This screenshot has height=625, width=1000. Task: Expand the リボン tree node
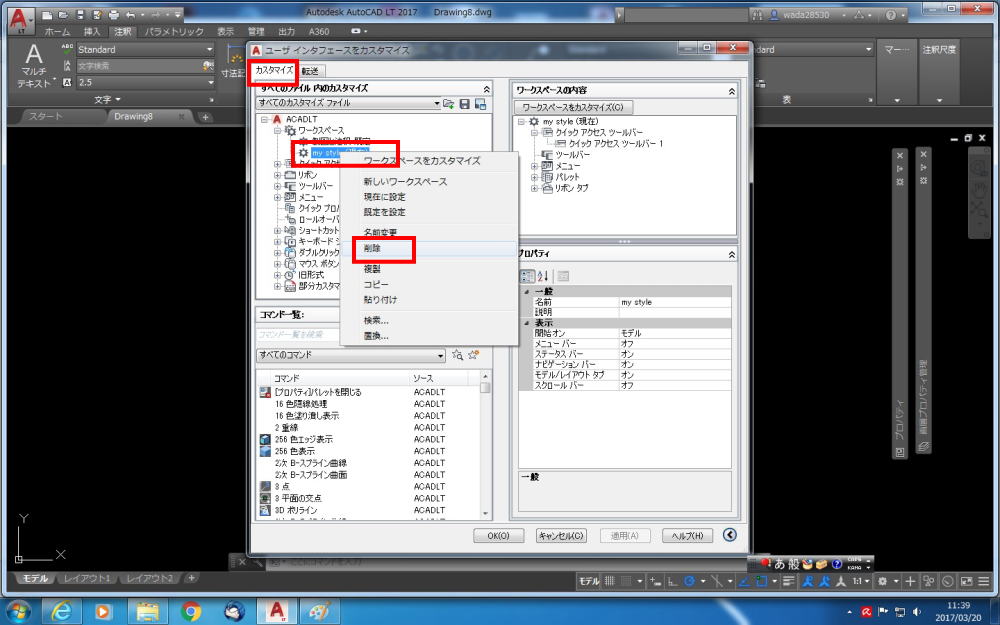point(277,175)
